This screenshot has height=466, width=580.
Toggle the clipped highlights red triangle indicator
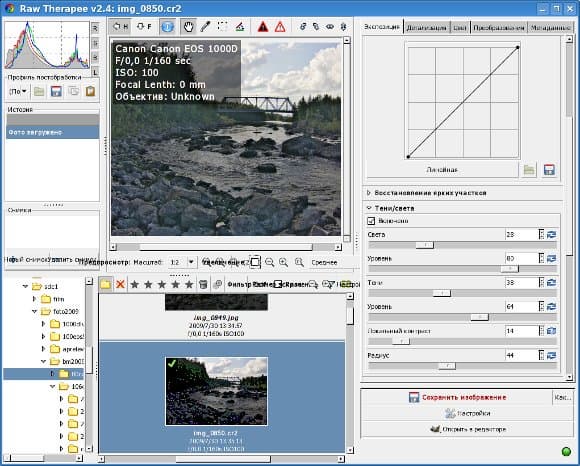pos(263,27)
